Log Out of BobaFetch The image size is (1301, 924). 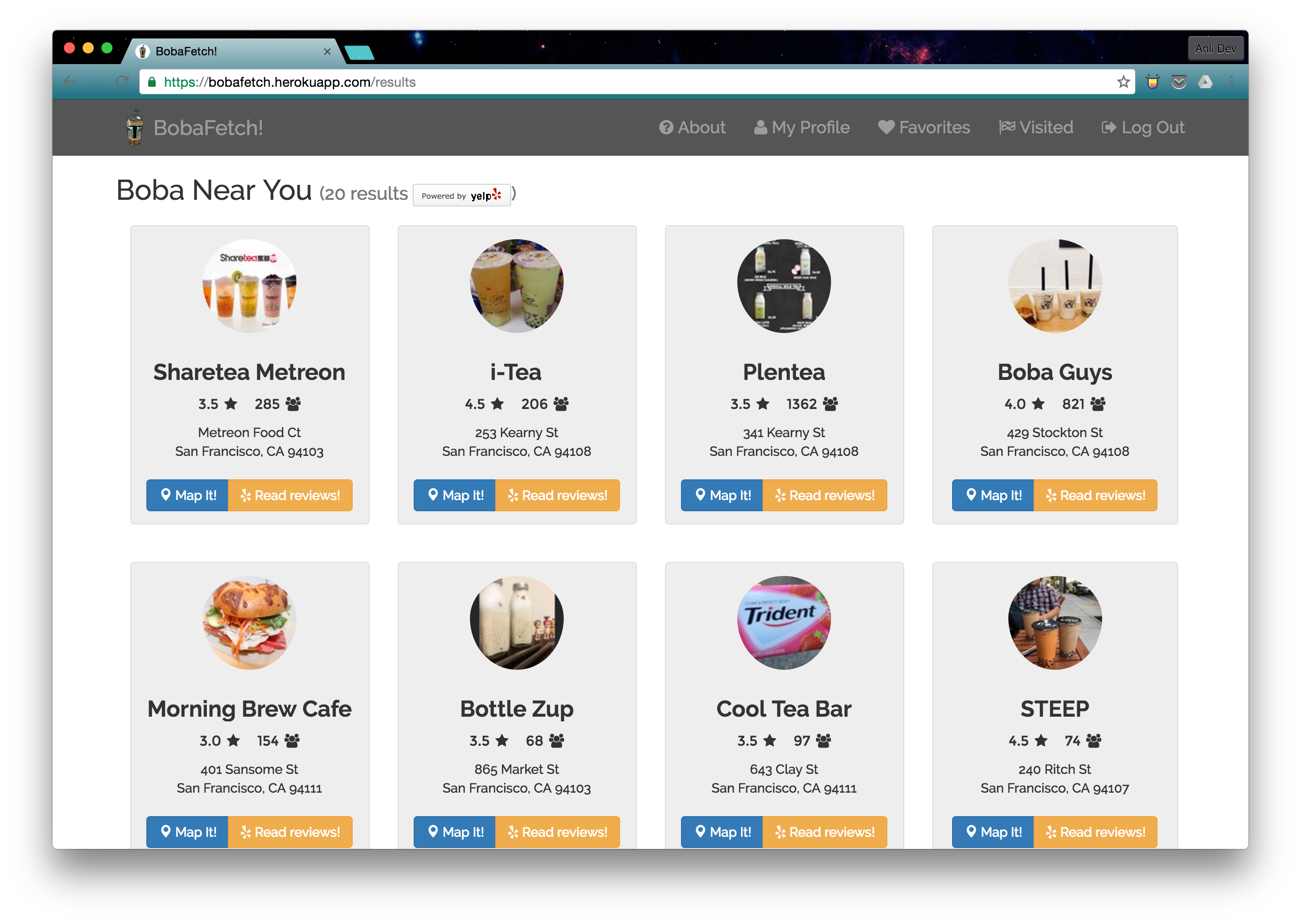[x=1143, y=128]
